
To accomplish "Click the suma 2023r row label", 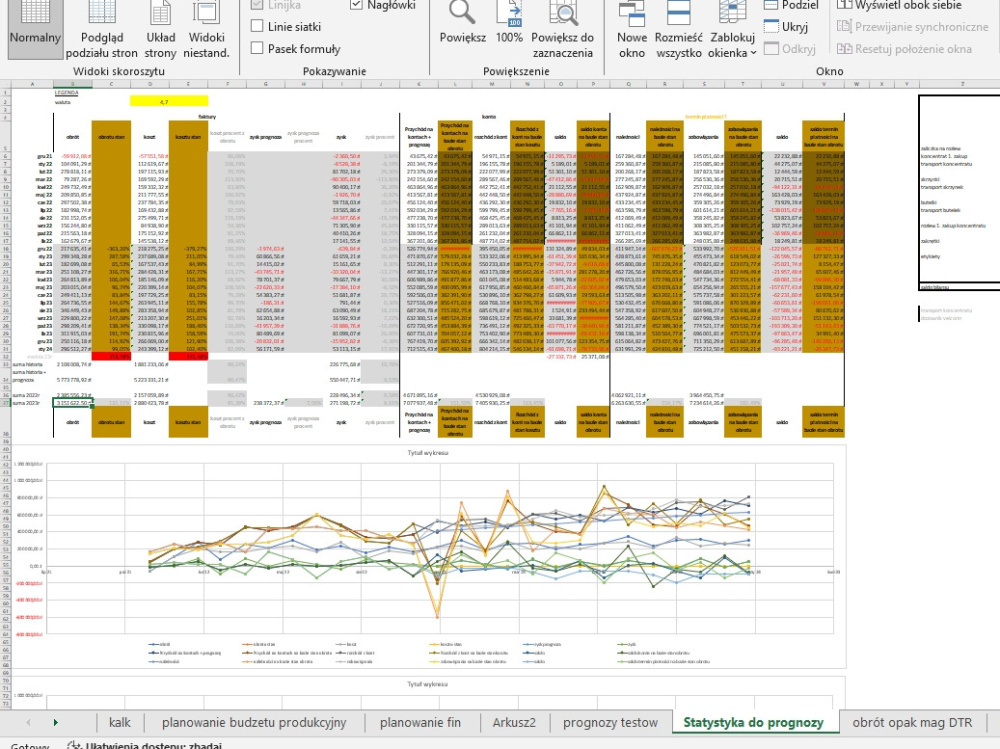I will [26, 403].
